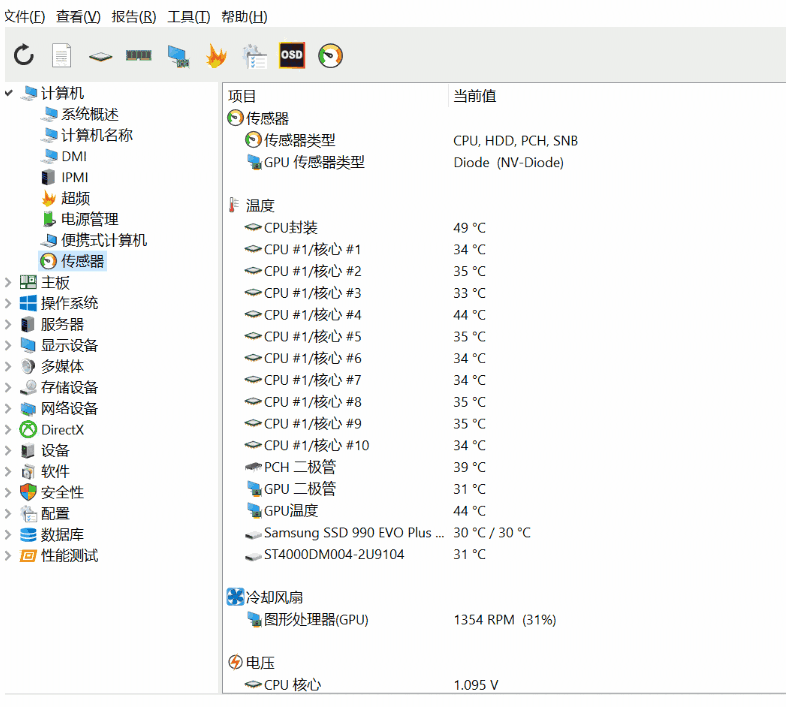Expand the 网络设备 tree node
This screenshot has width=786, height=707.
[x=9, y=409]
